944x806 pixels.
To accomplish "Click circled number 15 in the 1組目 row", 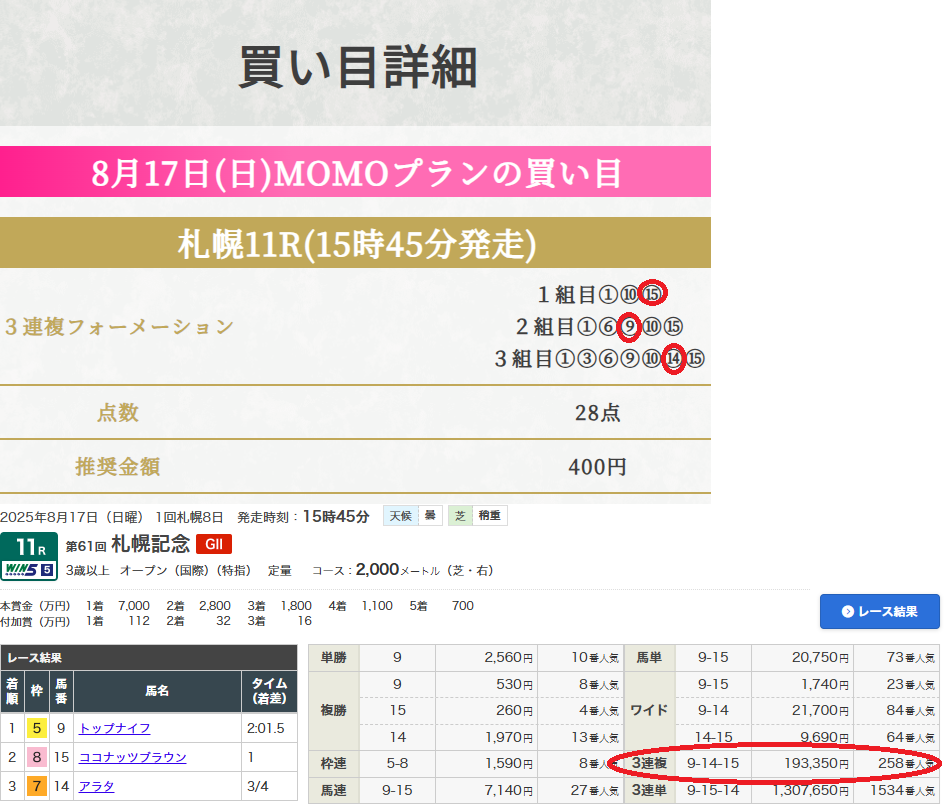I will pos(652,294).
